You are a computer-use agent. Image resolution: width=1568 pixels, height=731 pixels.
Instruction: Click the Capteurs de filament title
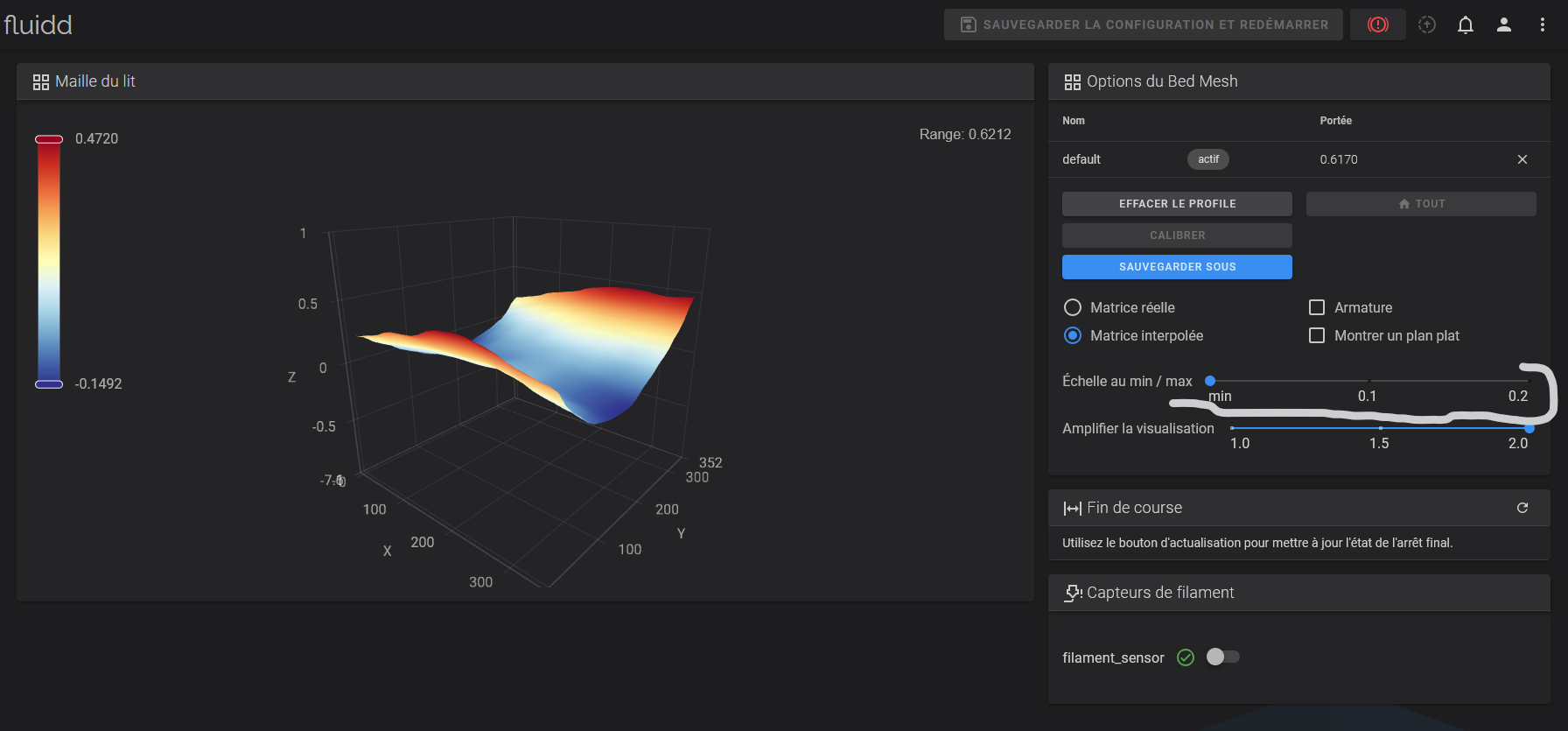tap(1160, 593)
